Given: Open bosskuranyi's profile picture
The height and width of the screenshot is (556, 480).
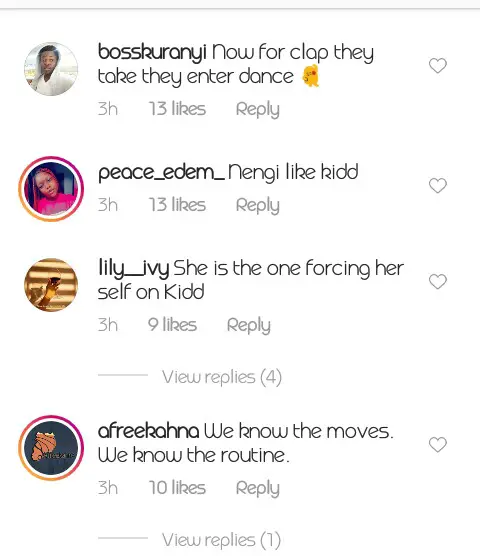Looking at the screenshot, I should [51, 69].
